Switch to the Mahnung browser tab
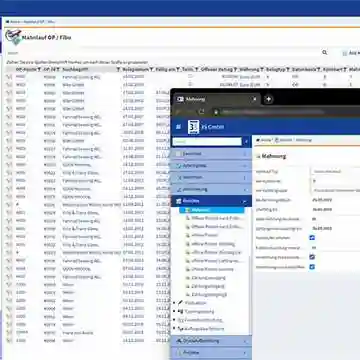360x360 pixels. [216, 99]
